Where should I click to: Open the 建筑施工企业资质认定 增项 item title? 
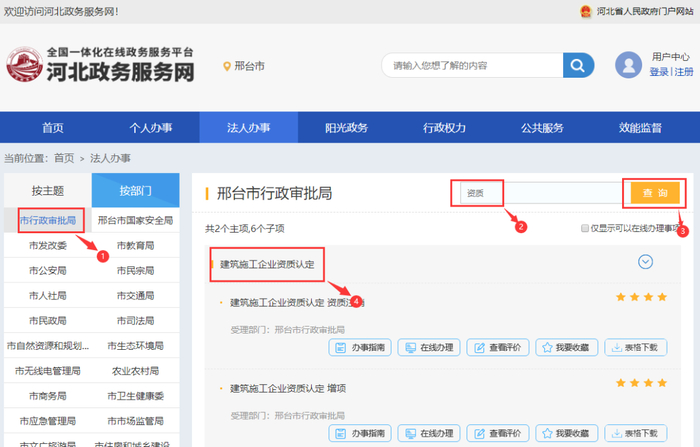288,388
